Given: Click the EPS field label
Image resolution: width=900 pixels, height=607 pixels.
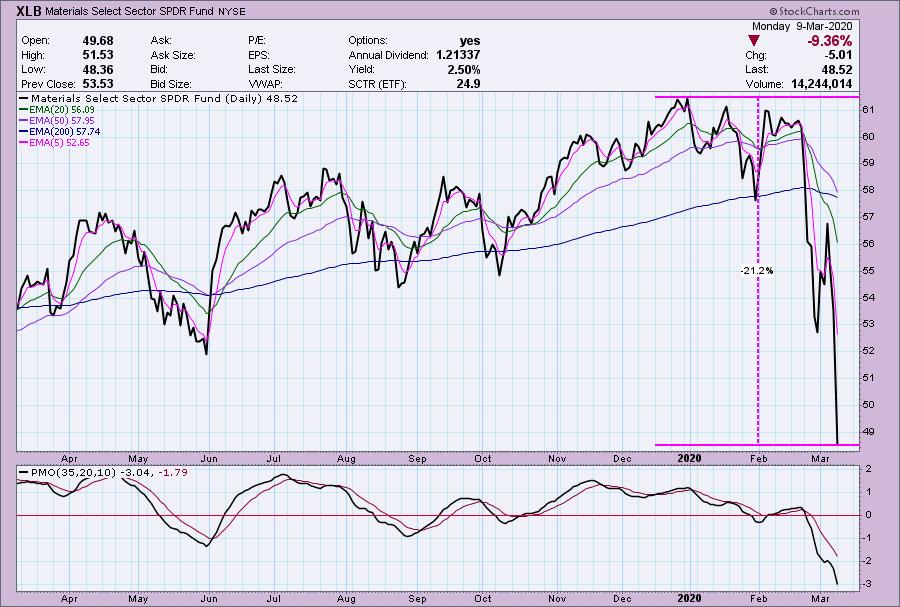Looking at the screenshot, I should click(259, 55).
